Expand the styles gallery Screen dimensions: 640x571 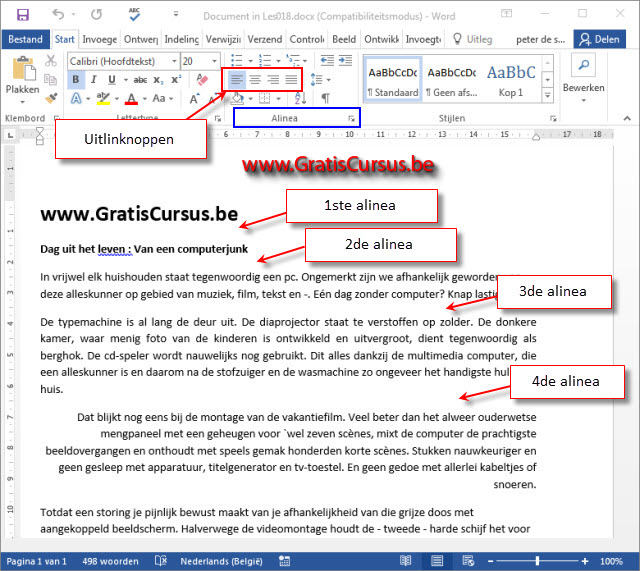pos(548,96)
